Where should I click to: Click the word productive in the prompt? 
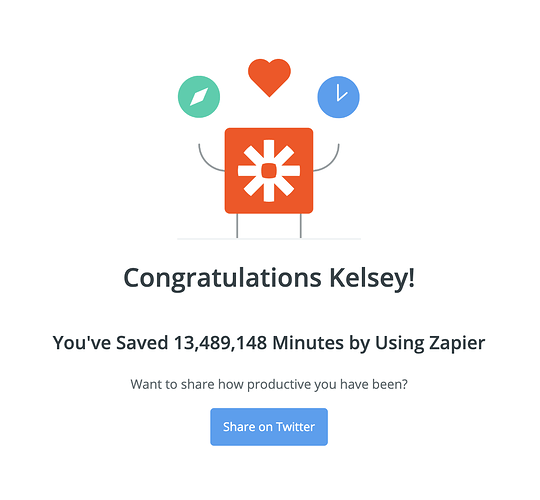pyautogui.click(x=279, y=385)
